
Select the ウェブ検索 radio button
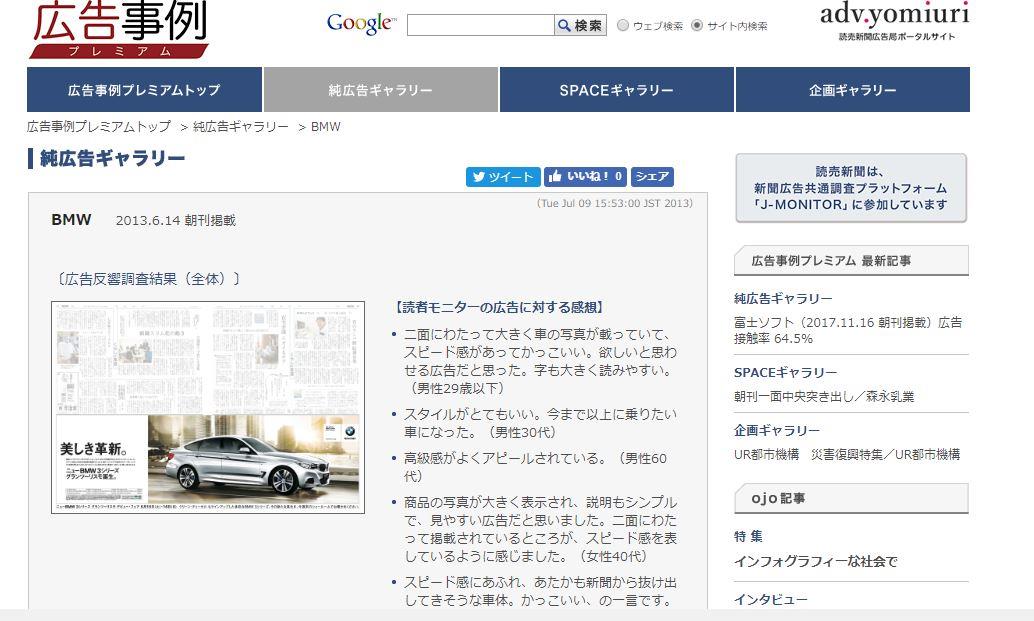click(x=623, y=26)
